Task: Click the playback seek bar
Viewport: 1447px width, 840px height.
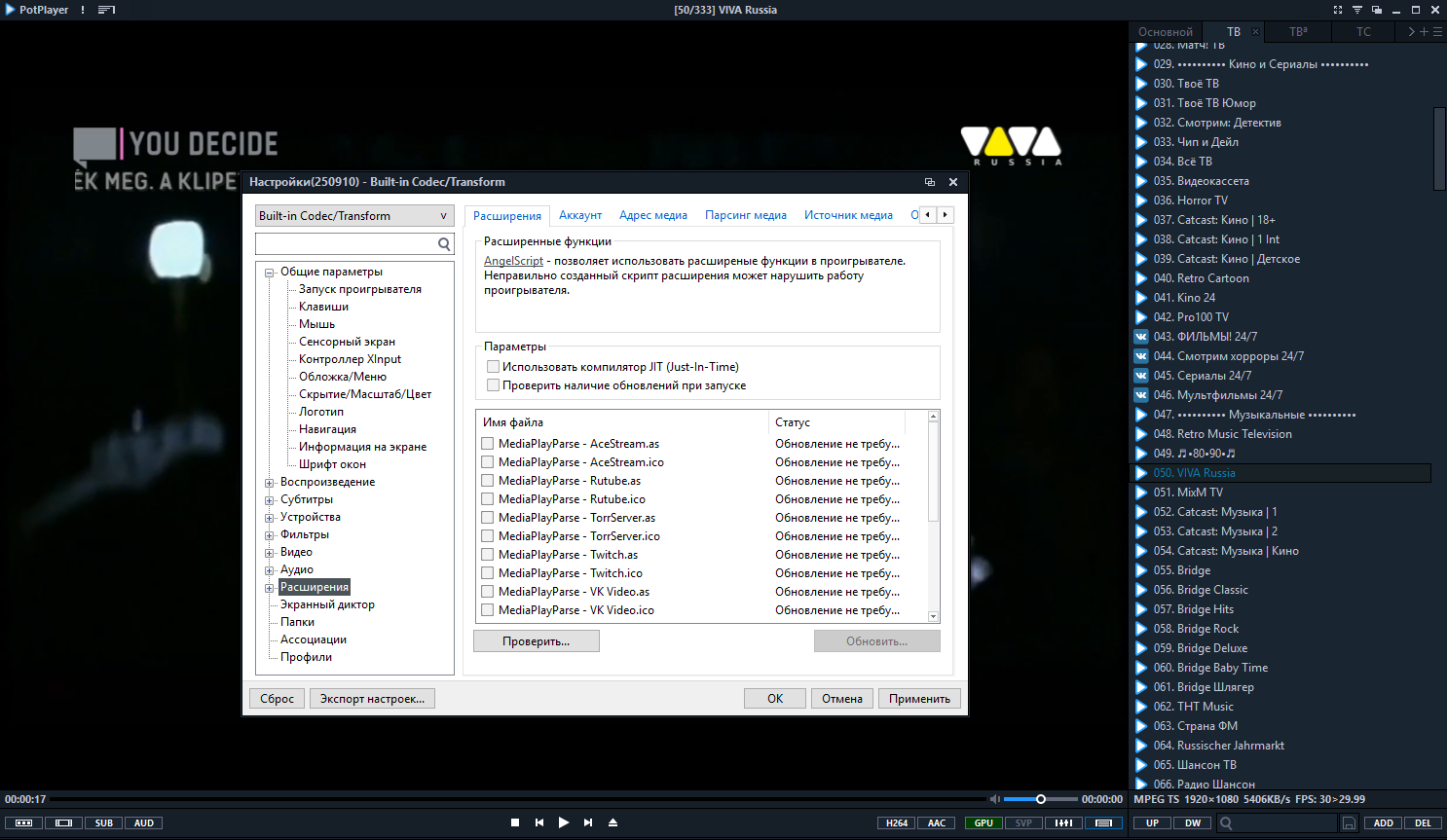Action: (518, 799)
